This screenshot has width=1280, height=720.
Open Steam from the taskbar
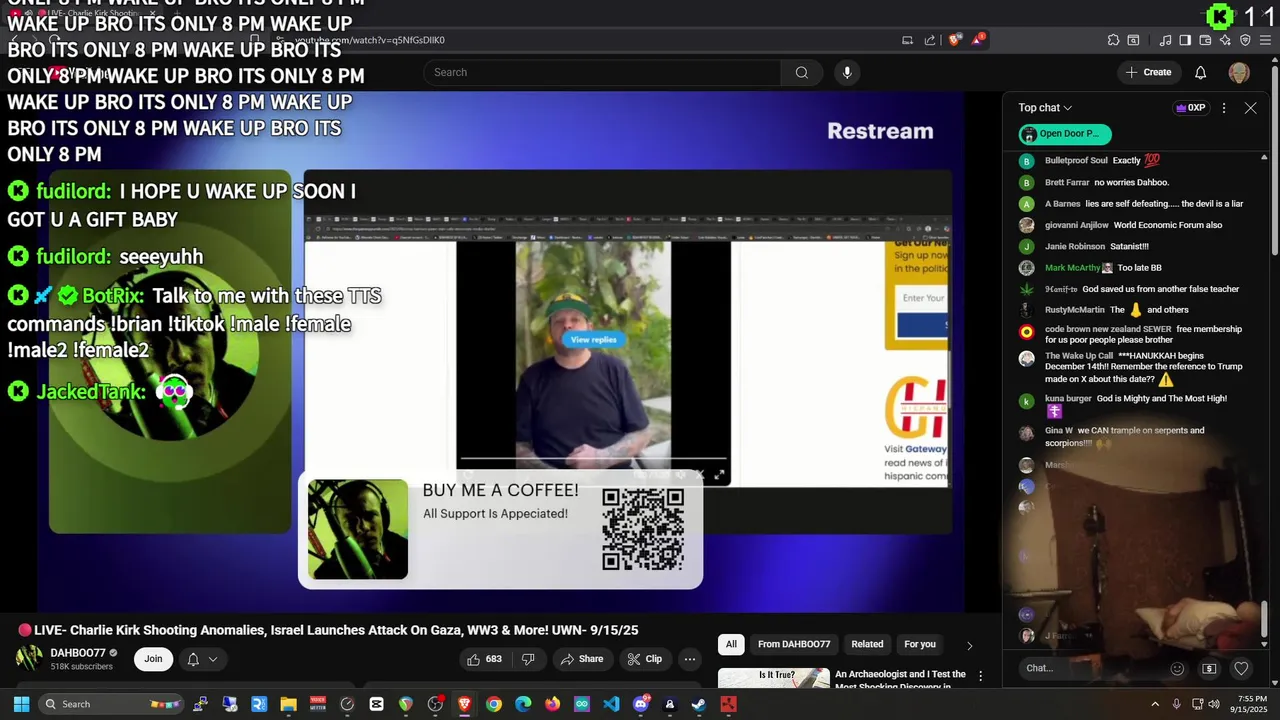[699, 704]
